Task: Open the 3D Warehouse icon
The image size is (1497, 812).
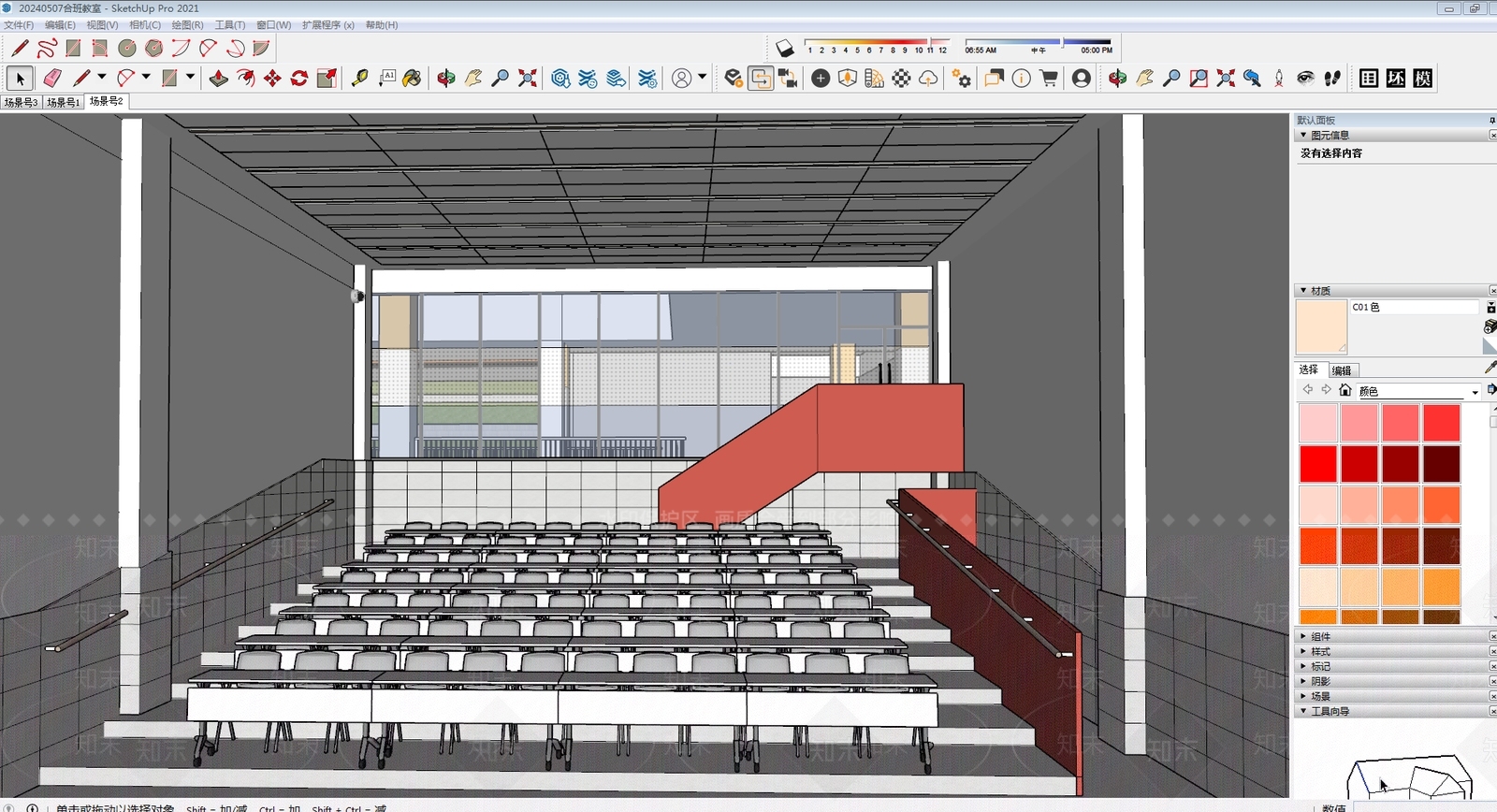Action: (x=560, y=79)
